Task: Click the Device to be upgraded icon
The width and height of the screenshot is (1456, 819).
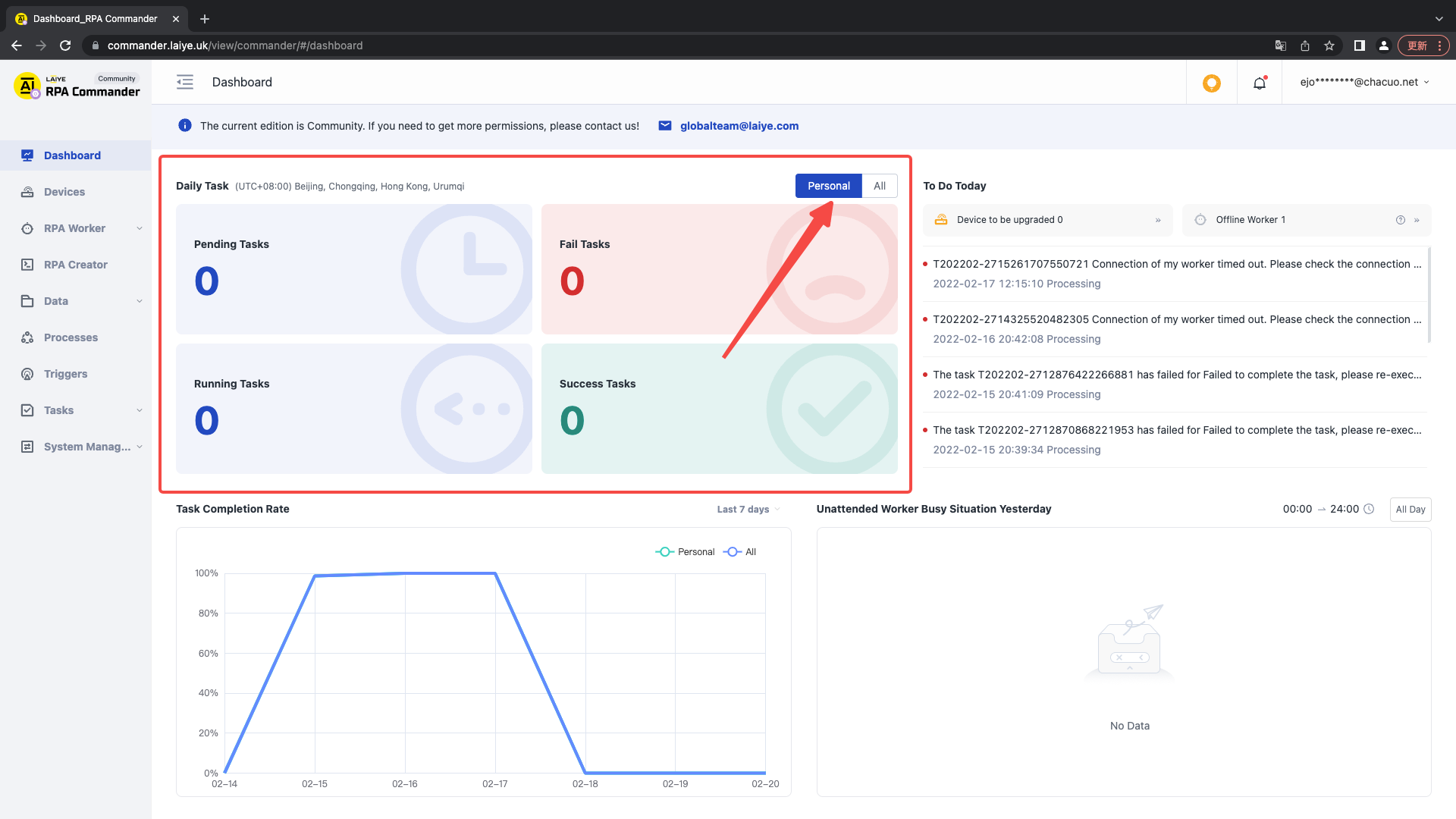Action: click(x=941, y=220)
